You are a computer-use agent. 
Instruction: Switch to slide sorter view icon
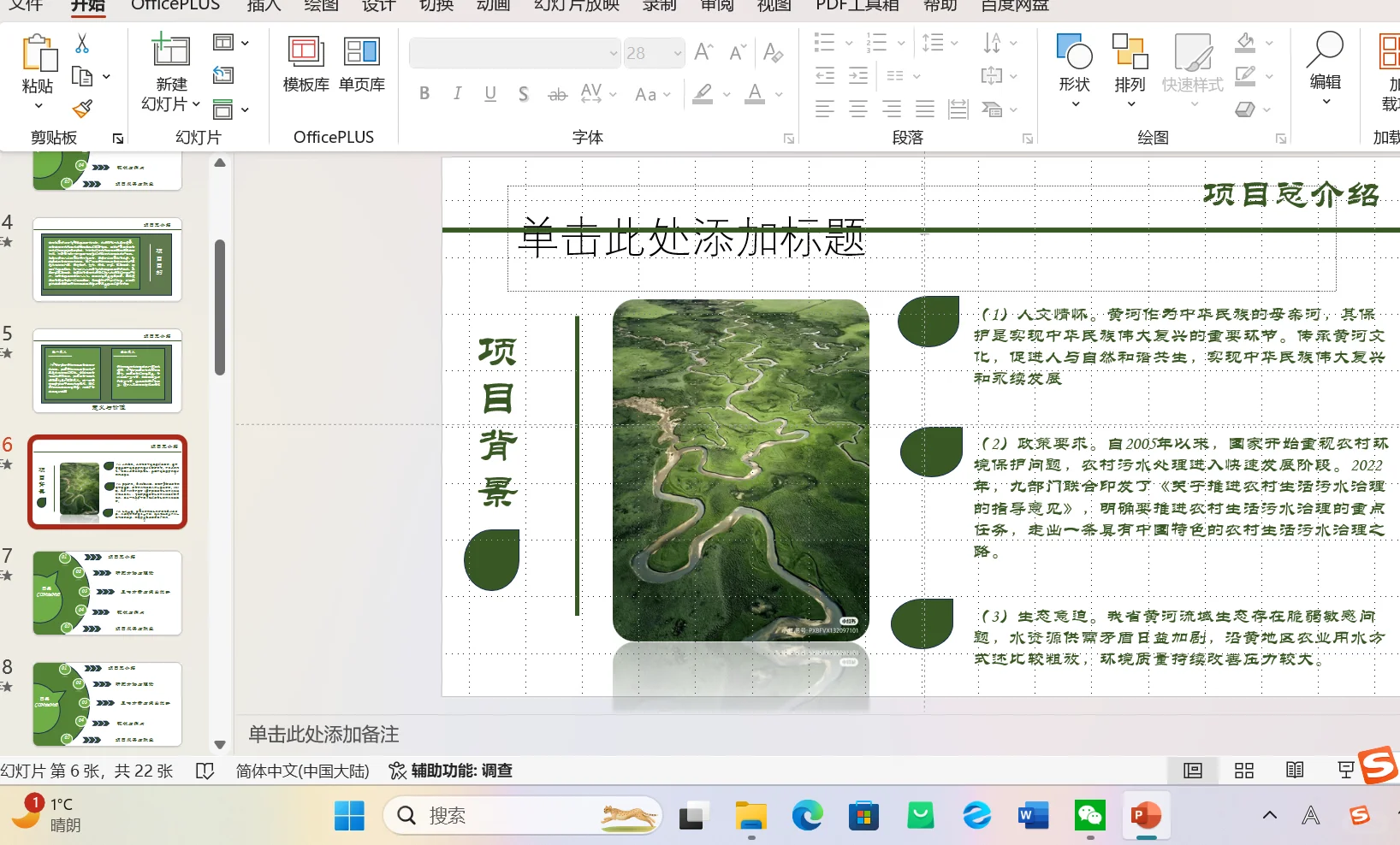coord(1244,771)
